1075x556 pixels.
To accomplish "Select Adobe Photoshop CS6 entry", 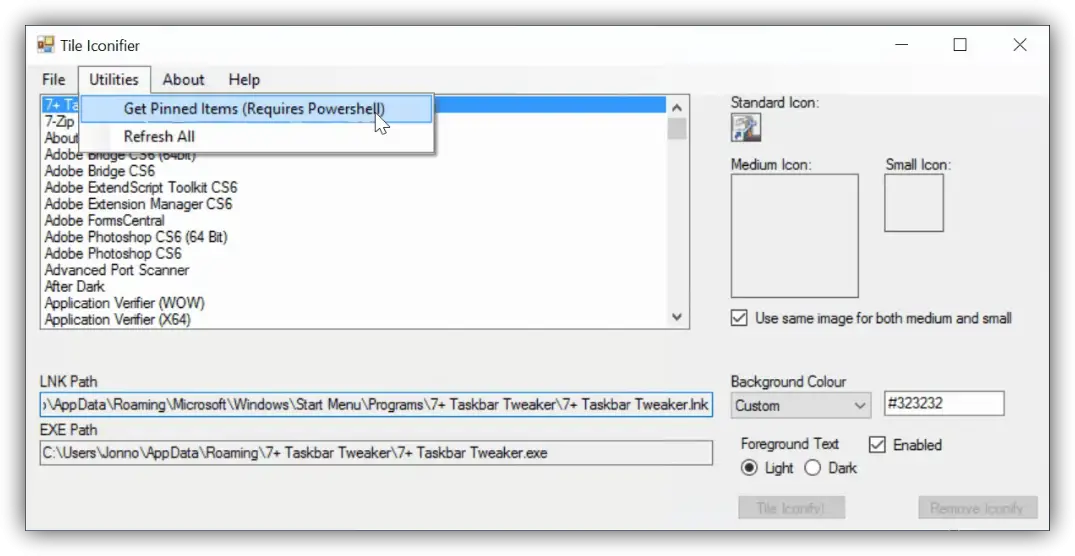I will point(353,254).
